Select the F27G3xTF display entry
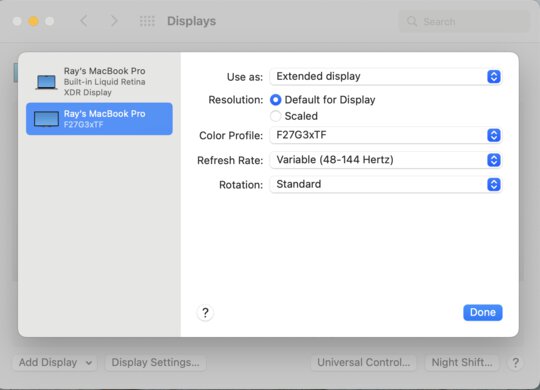540x390 pixels. pos(99,119)
